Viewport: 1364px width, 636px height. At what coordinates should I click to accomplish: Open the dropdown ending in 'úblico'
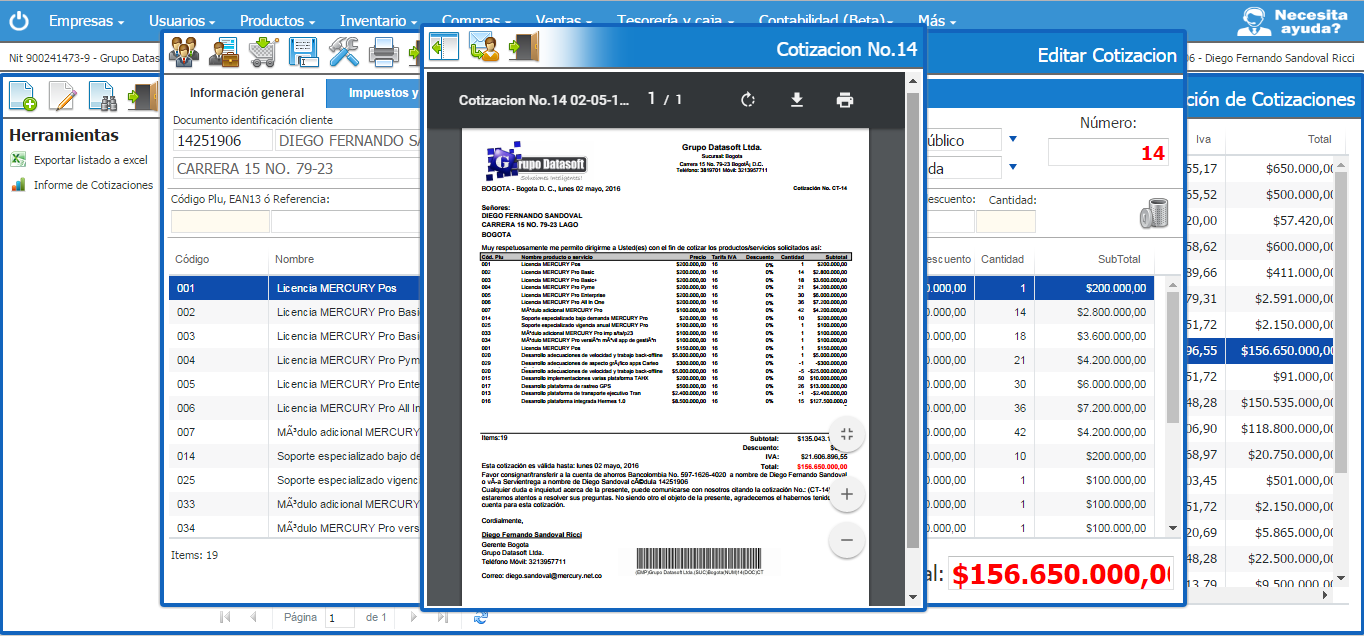point(1012,140)
